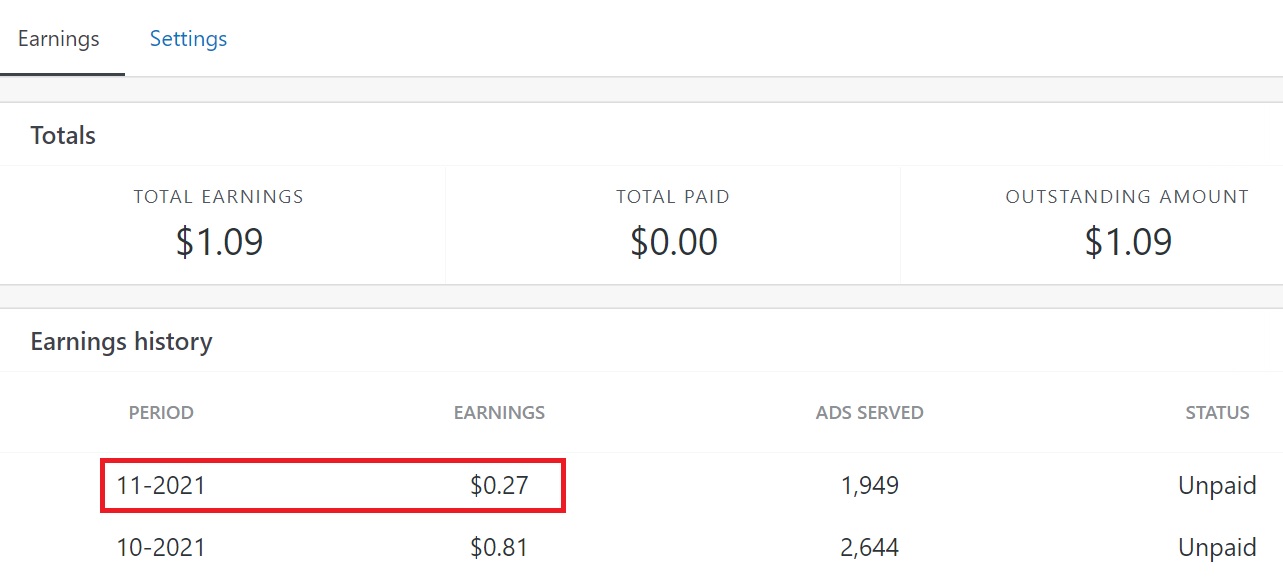Switch to the Settings tab
The width and height of the screenshot is (1283, 577).
[x=188, y=39]
